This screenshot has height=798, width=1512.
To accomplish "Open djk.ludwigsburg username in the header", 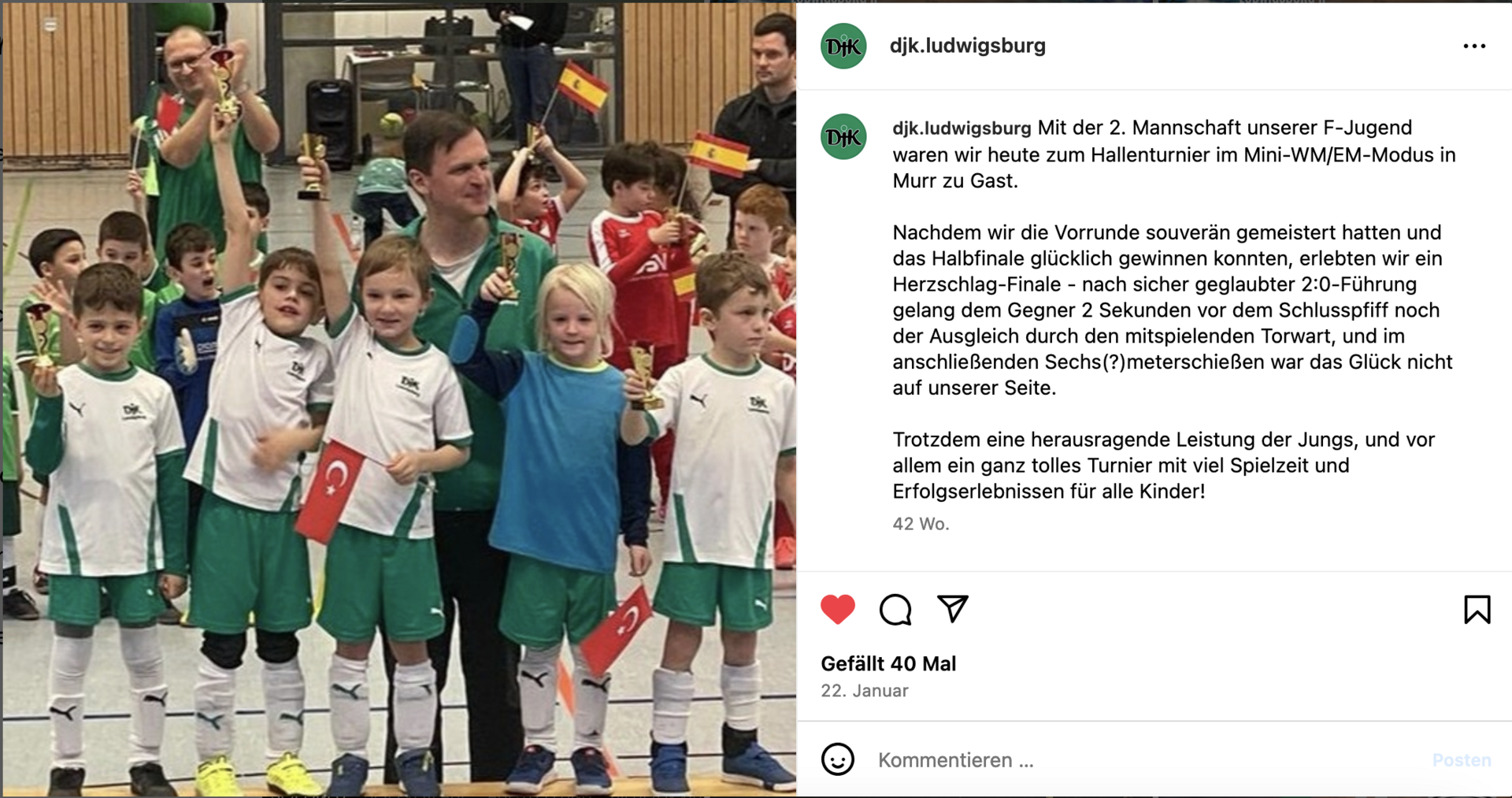I will (x=967, y=46).
